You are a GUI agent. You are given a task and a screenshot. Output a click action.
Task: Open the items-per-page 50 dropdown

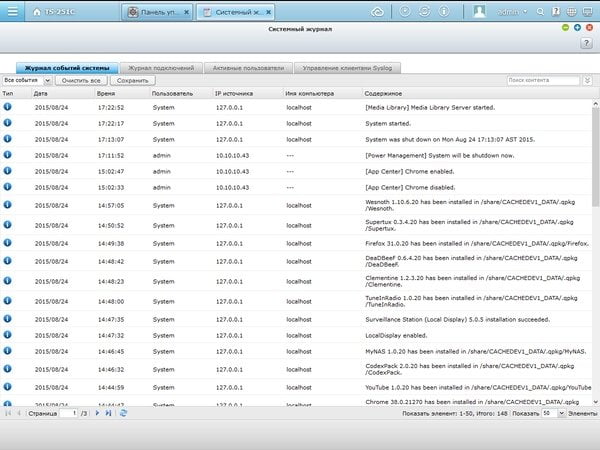(561, 413)
